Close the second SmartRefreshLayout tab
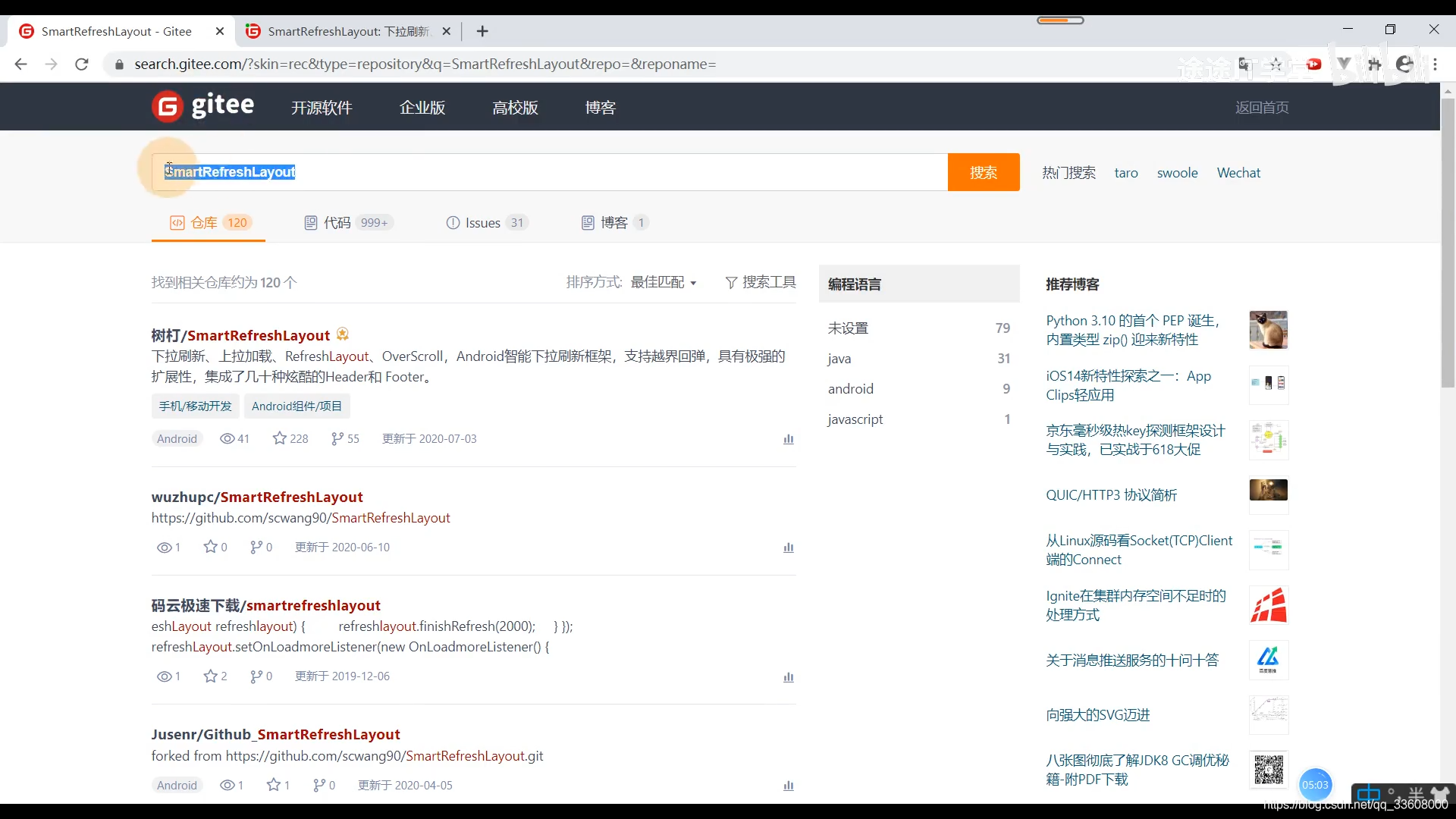Image resolution: width=1456 pixels, height=819 pixels. click(x=446, y=31)
